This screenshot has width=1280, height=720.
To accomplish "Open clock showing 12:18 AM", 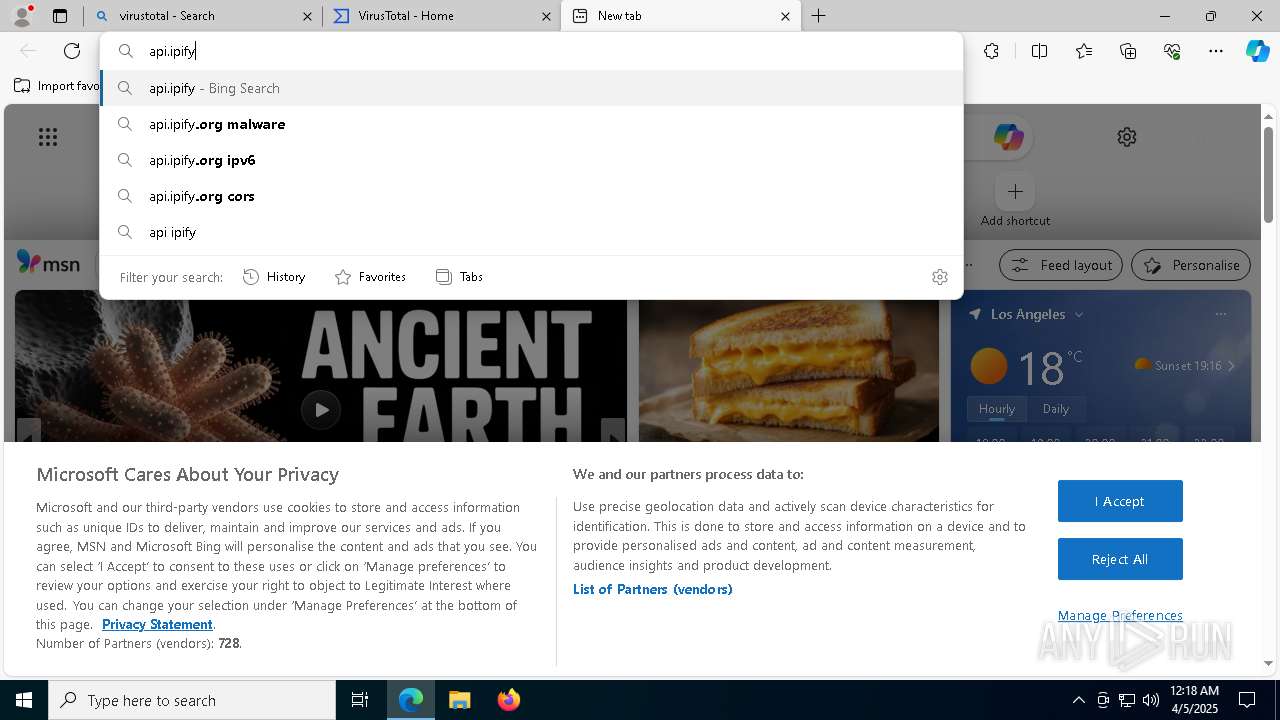I will tap(1194, 700).
